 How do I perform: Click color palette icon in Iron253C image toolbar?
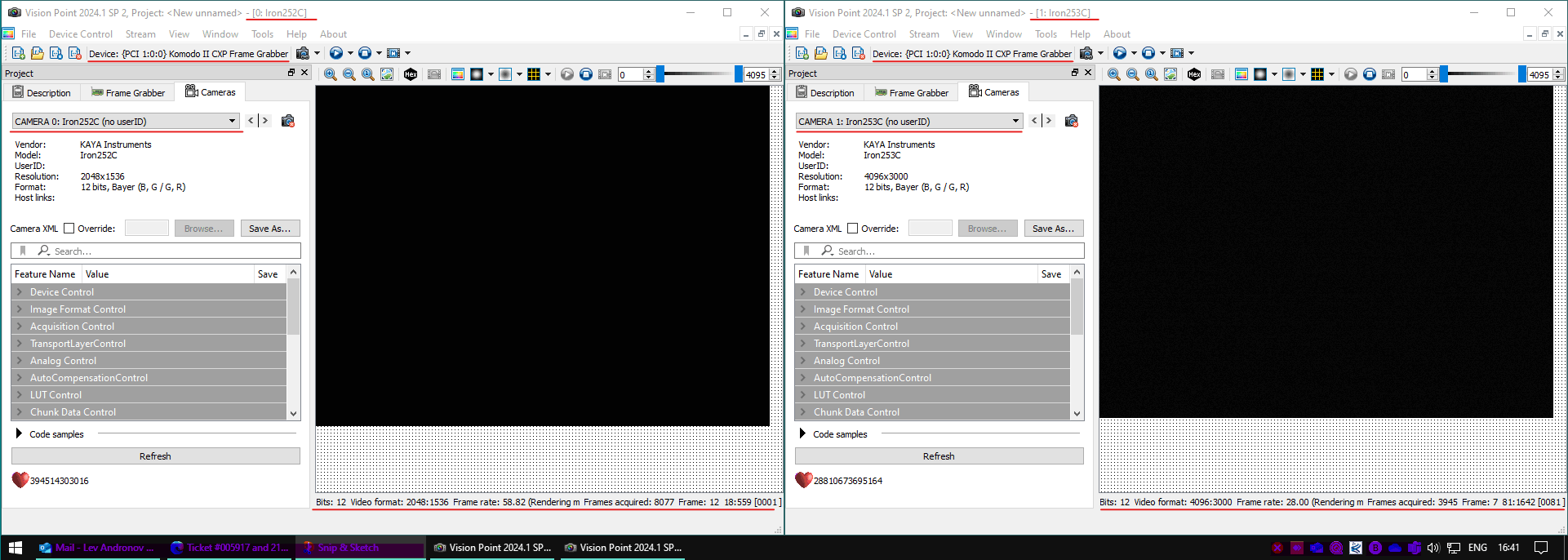[x=1242, y=74]
